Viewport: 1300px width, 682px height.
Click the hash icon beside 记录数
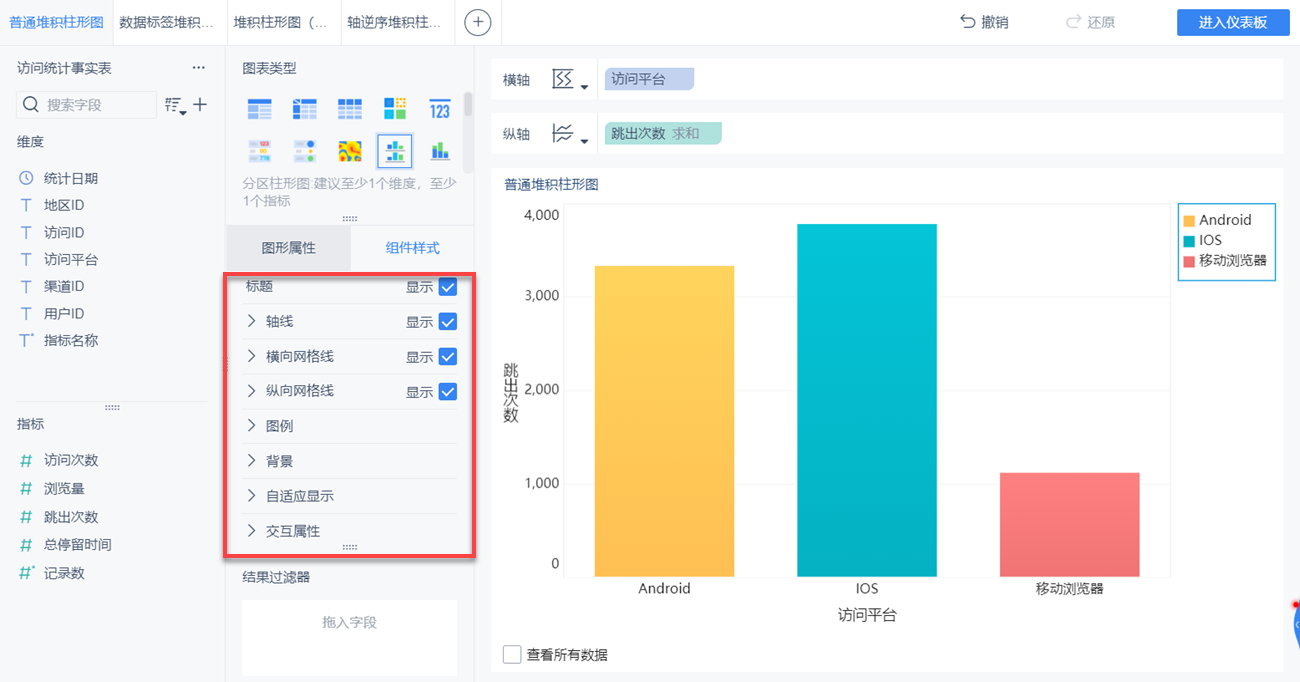pyautogui.click(x=27, y=573)
